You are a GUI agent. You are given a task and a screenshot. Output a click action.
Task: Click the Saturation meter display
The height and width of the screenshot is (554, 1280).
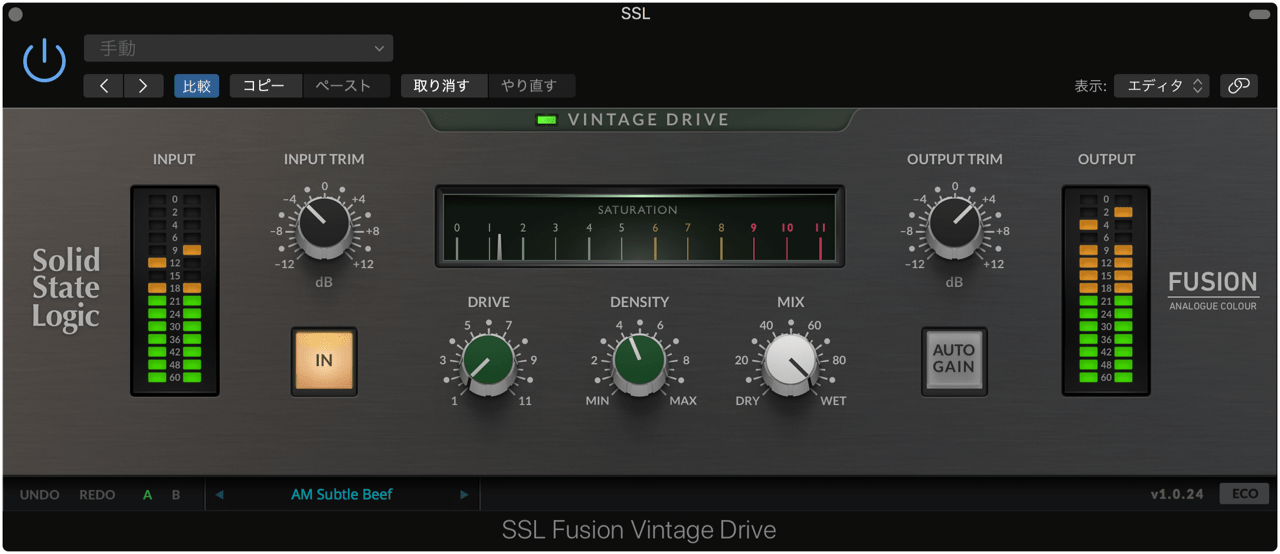coord(639,227)
